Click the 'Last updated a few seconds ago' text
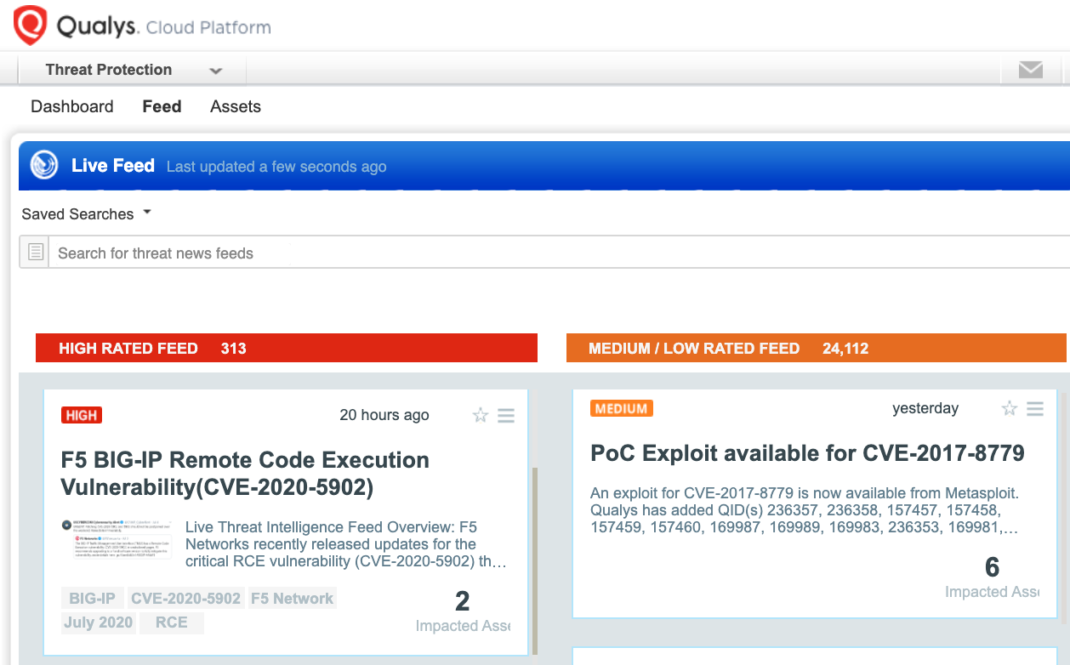 276,166
